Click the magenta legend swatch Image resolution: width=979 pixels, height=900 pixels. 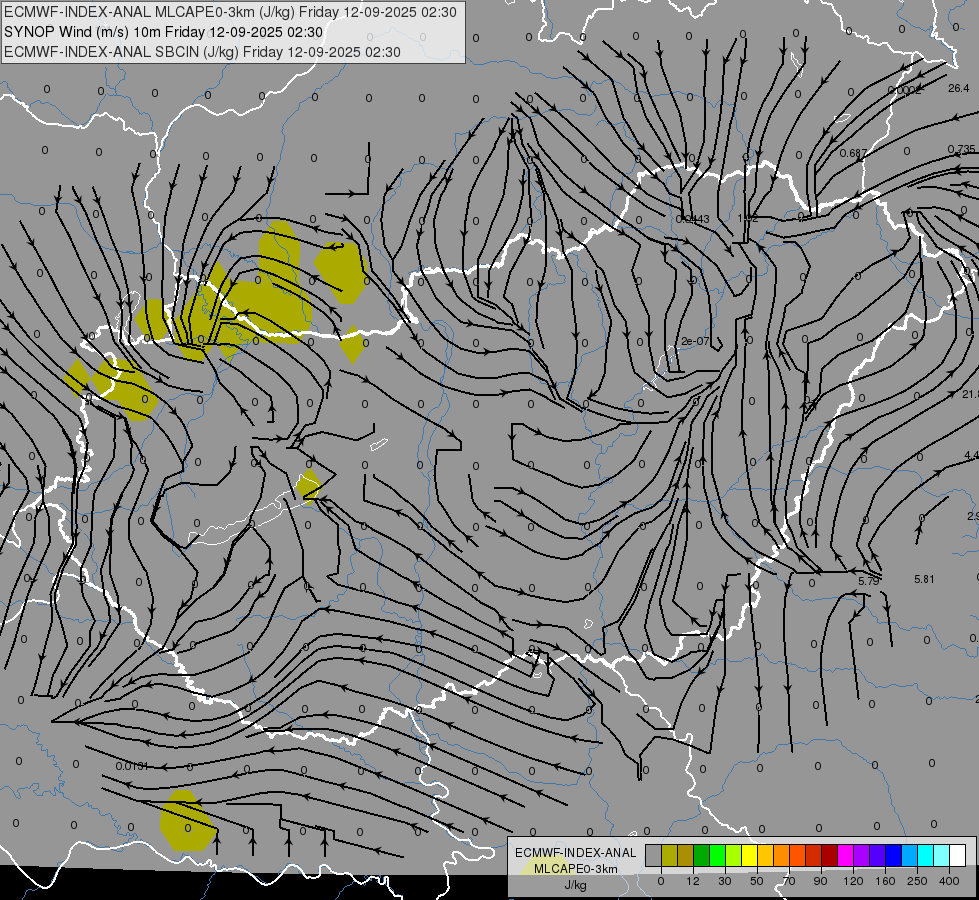click(845, 855)
